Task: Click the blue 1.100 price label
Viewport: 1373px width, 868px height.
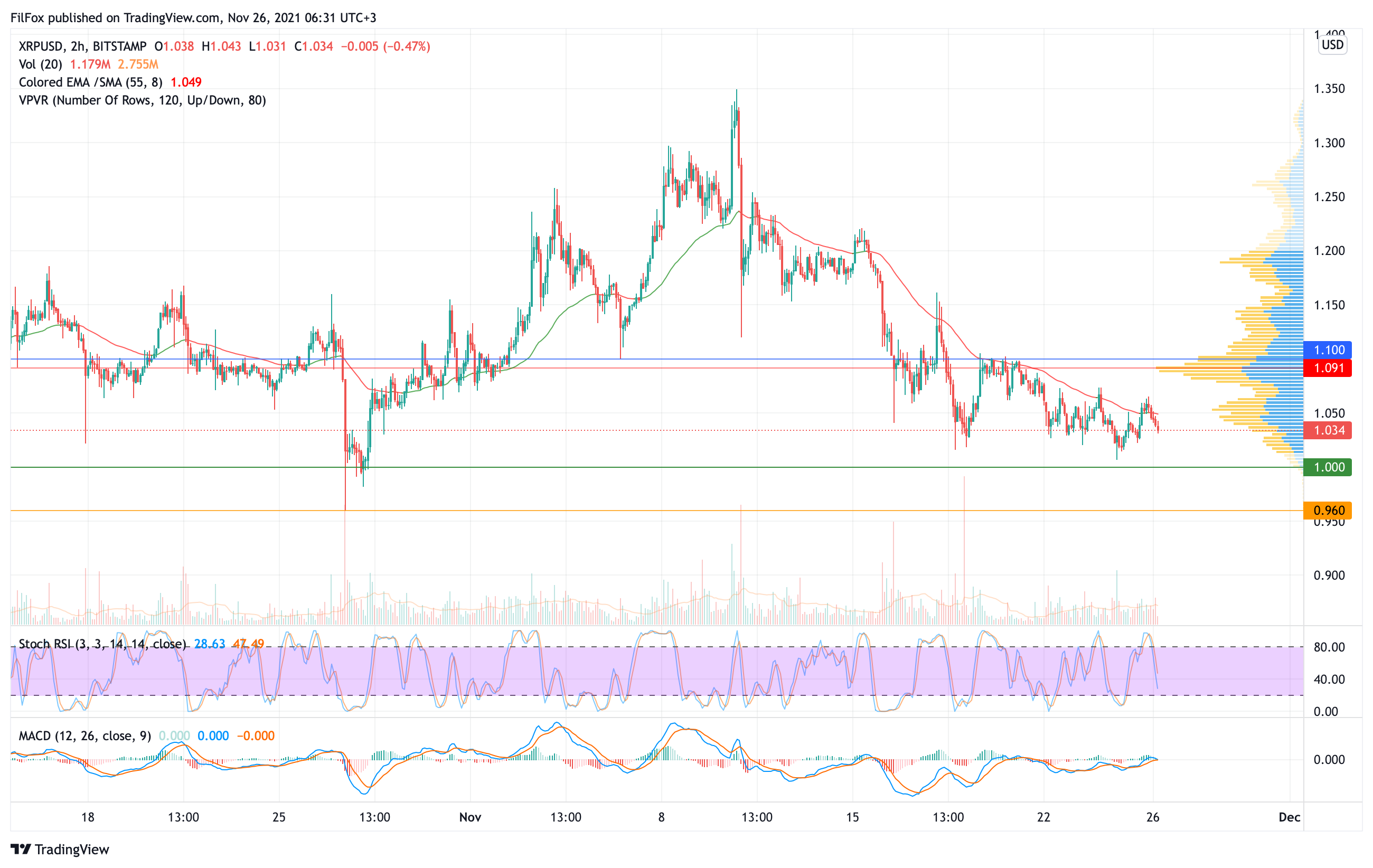Action: coord(1329,350)
